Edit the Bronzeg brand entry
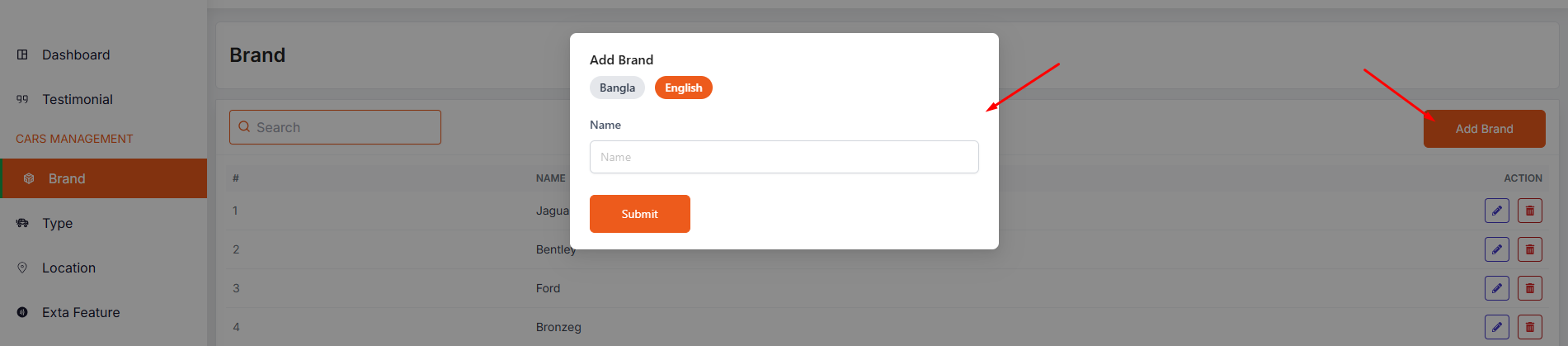This screenshot has width=1568, height=346. coord(1496,327)
